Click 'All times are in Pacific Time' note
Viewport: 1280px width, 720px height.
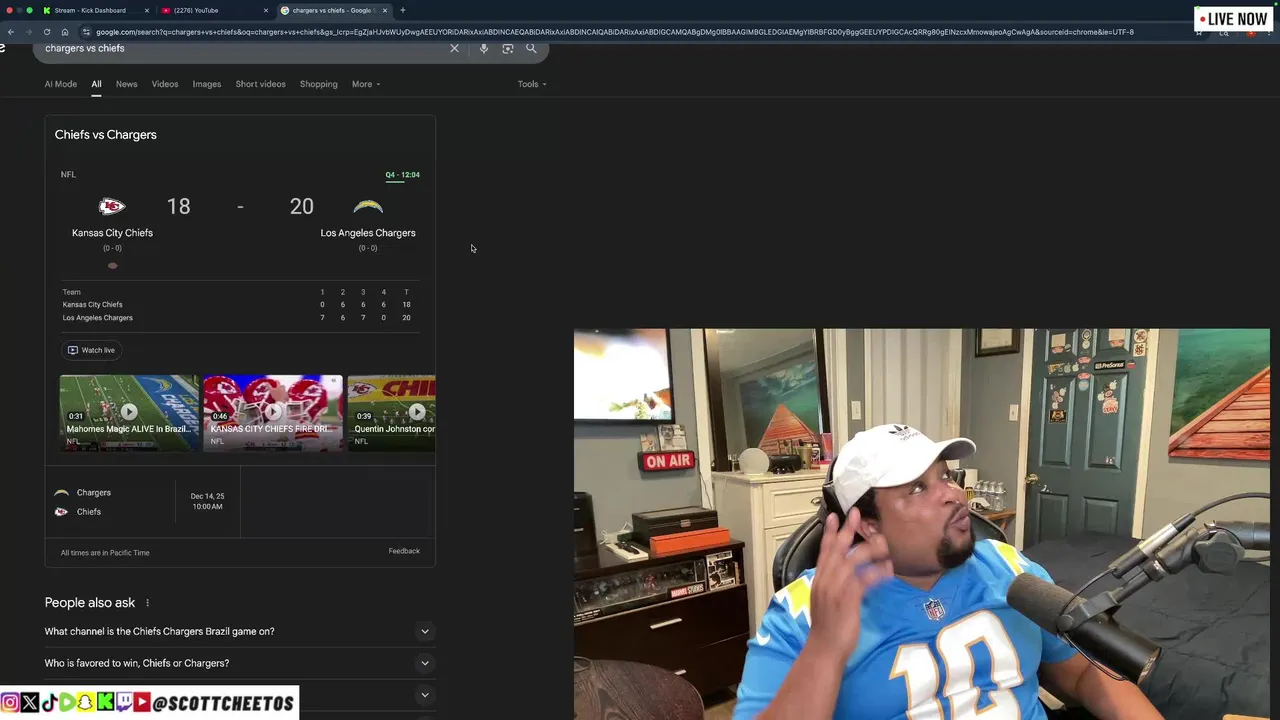pos(105,553)
